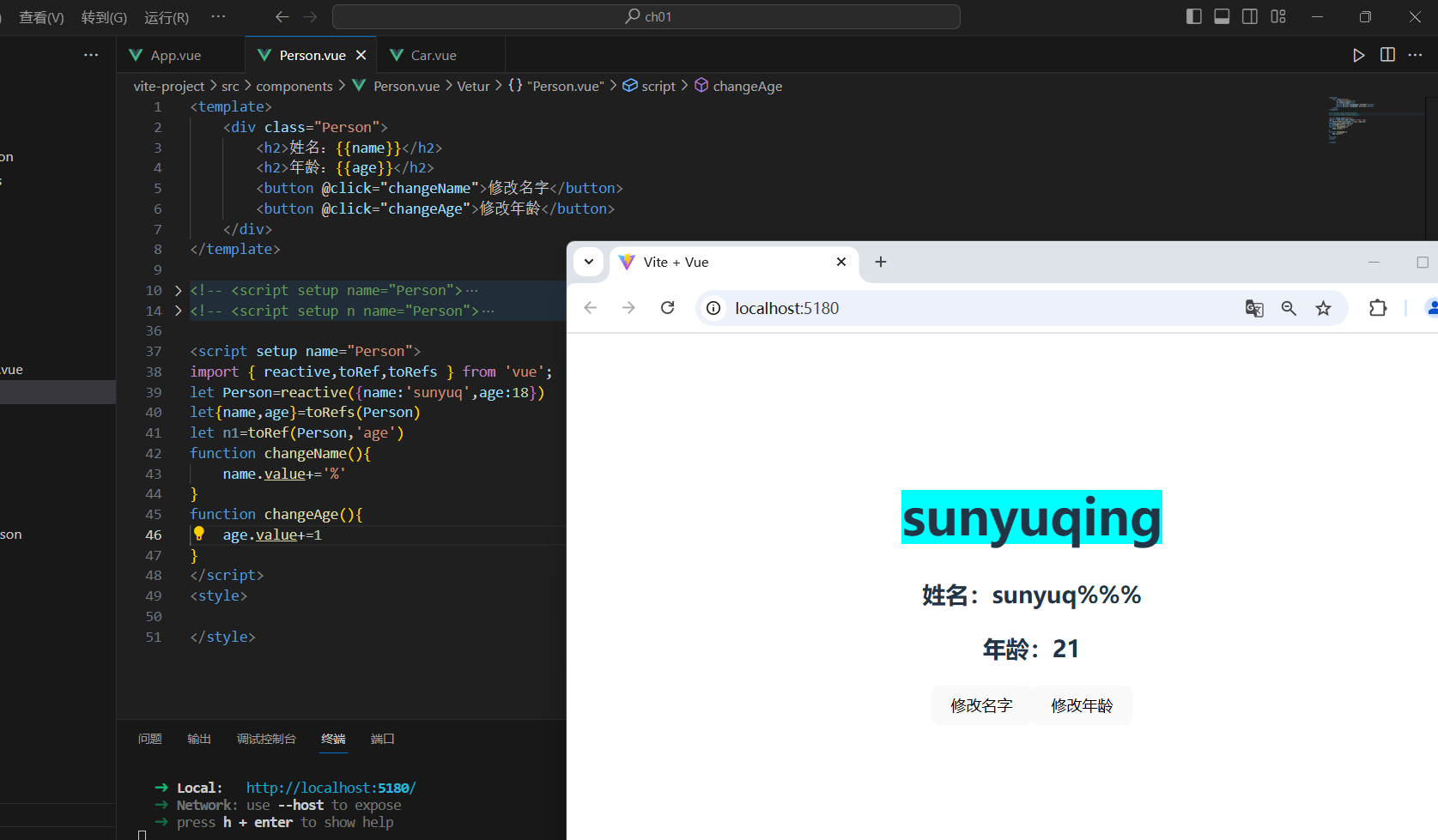Close the Vite + Vue browser tab
The height and width of the screenshot is (840, 1438).
841,262
